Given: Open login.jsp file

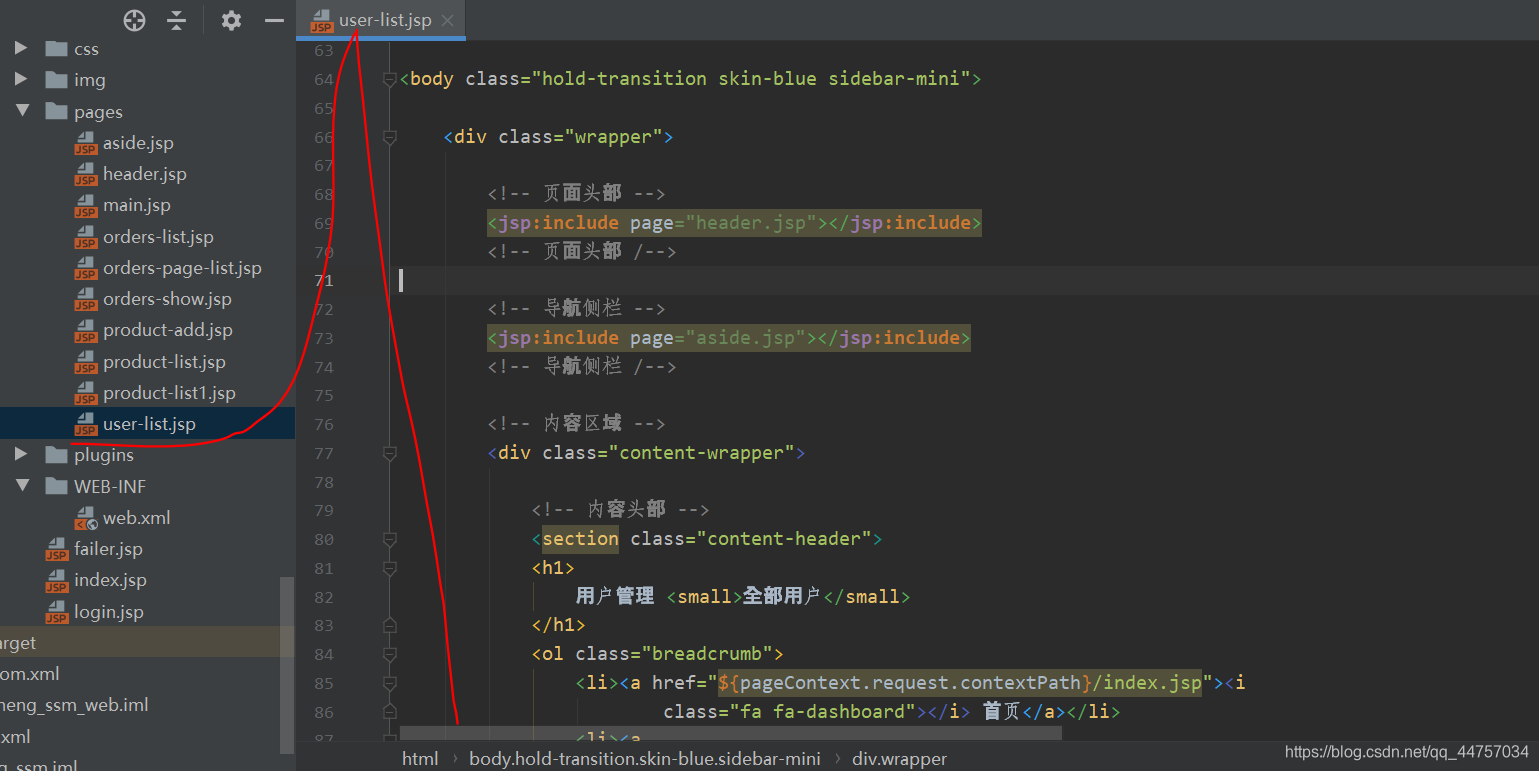Looking at the screenshot, I should [108, 612].
